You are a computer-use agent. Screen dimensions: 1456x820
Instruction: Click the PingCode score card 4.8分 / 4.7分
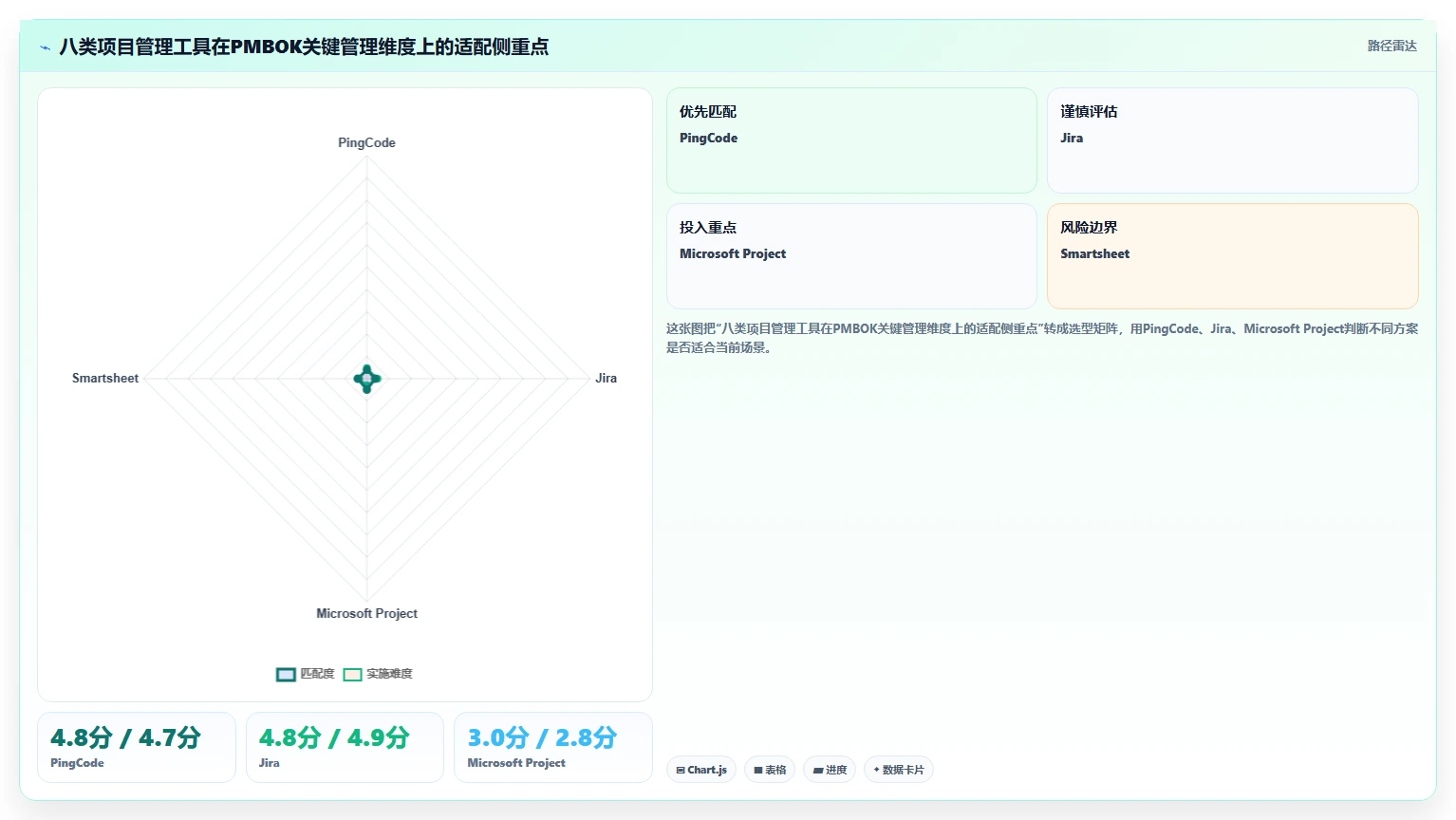point(137,748)
